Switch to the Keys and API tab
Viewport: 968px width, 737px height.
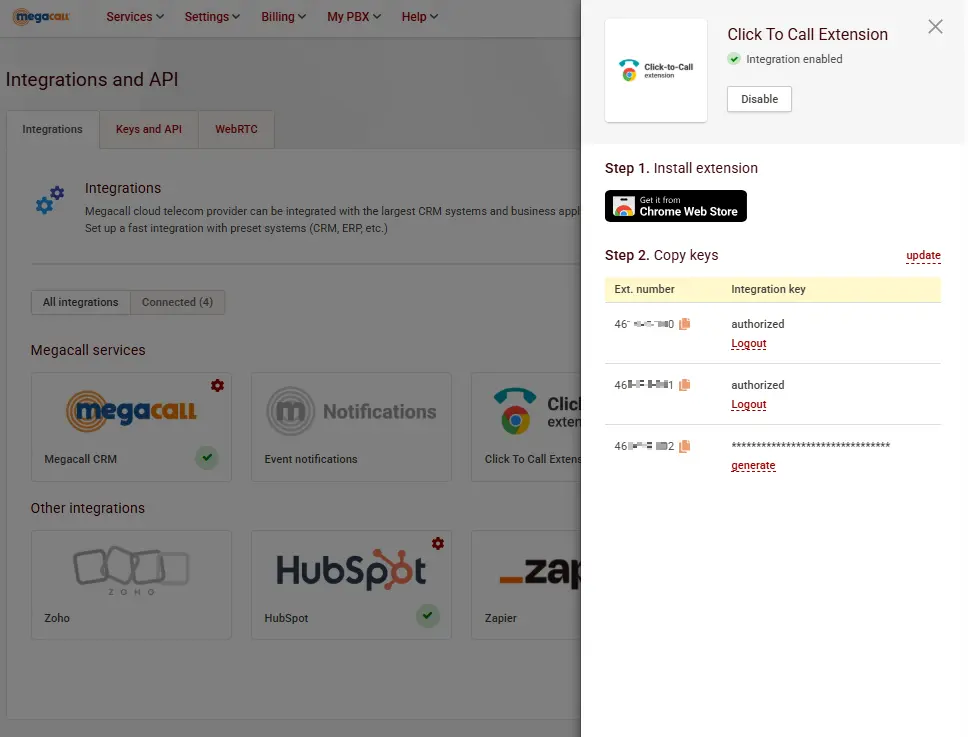click(x=149, y=129)
